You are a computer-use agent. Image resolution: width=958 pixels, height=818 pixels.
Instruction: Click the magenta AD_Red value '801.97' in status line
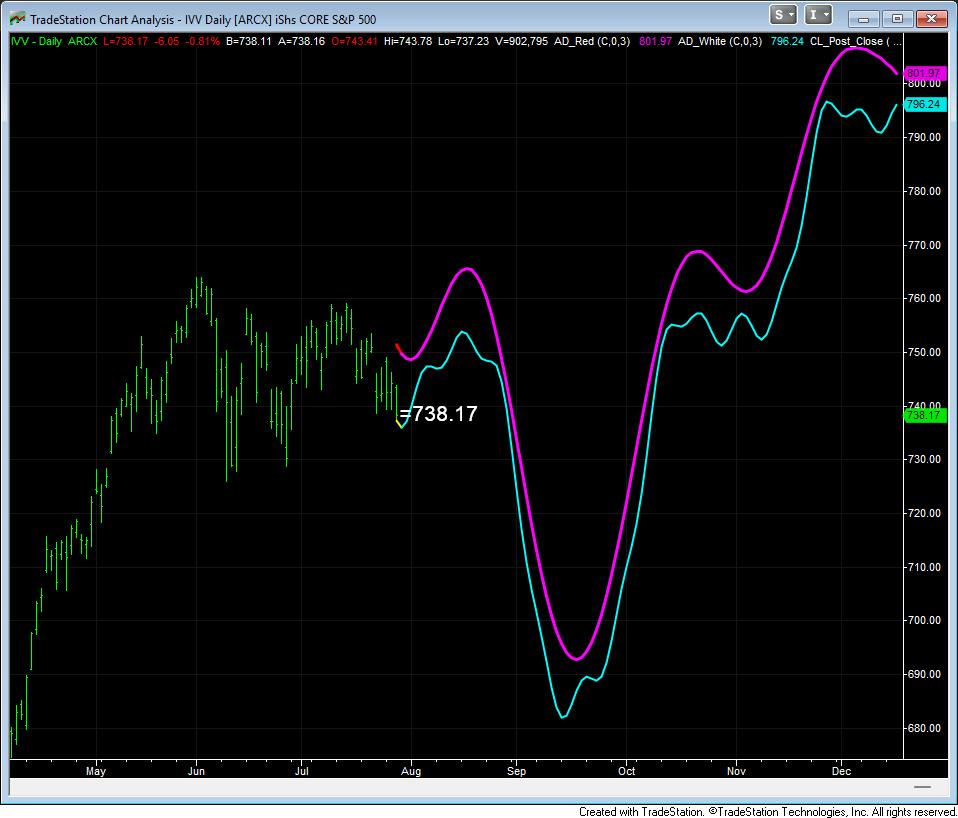(655, 42)
